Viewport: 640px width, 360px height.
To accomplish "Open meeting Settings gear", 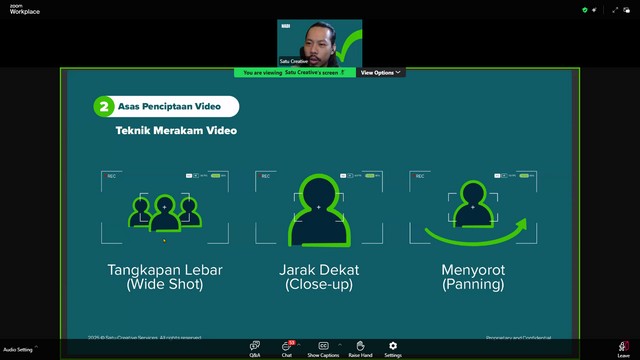I will click(x=393, y=349).
